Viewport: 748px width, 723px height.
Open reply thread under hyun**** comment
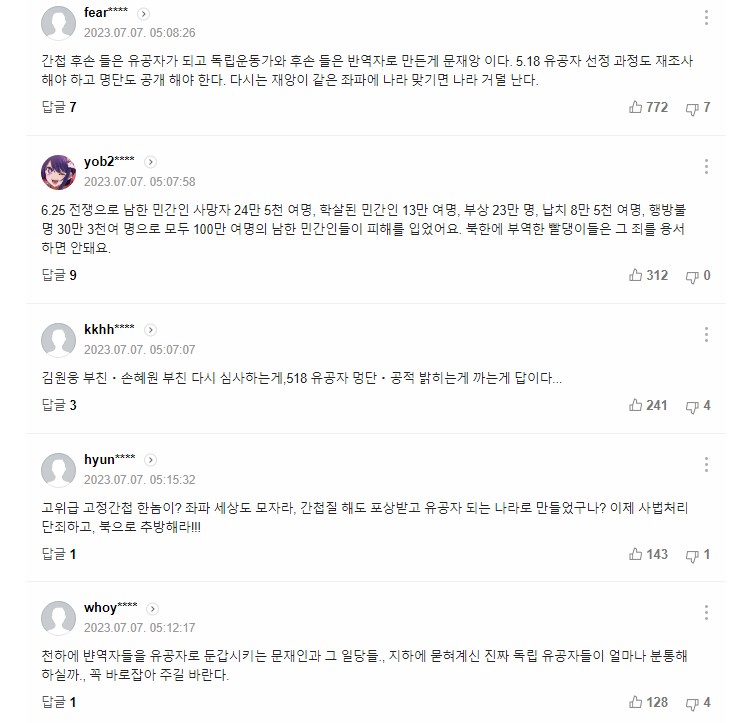pos(59,554)
